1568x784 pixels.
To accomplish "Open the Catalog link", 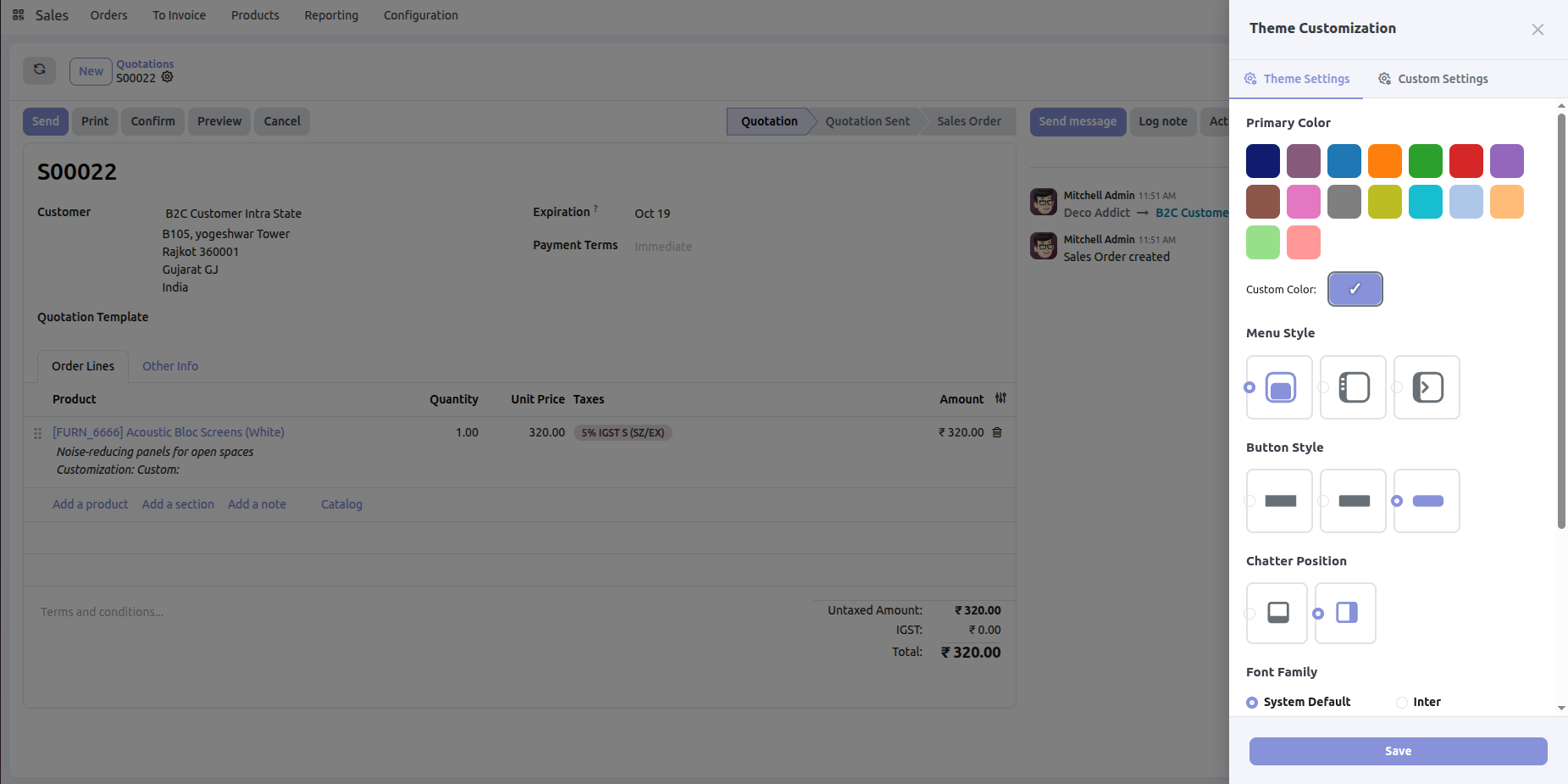I will click(341, 504).
